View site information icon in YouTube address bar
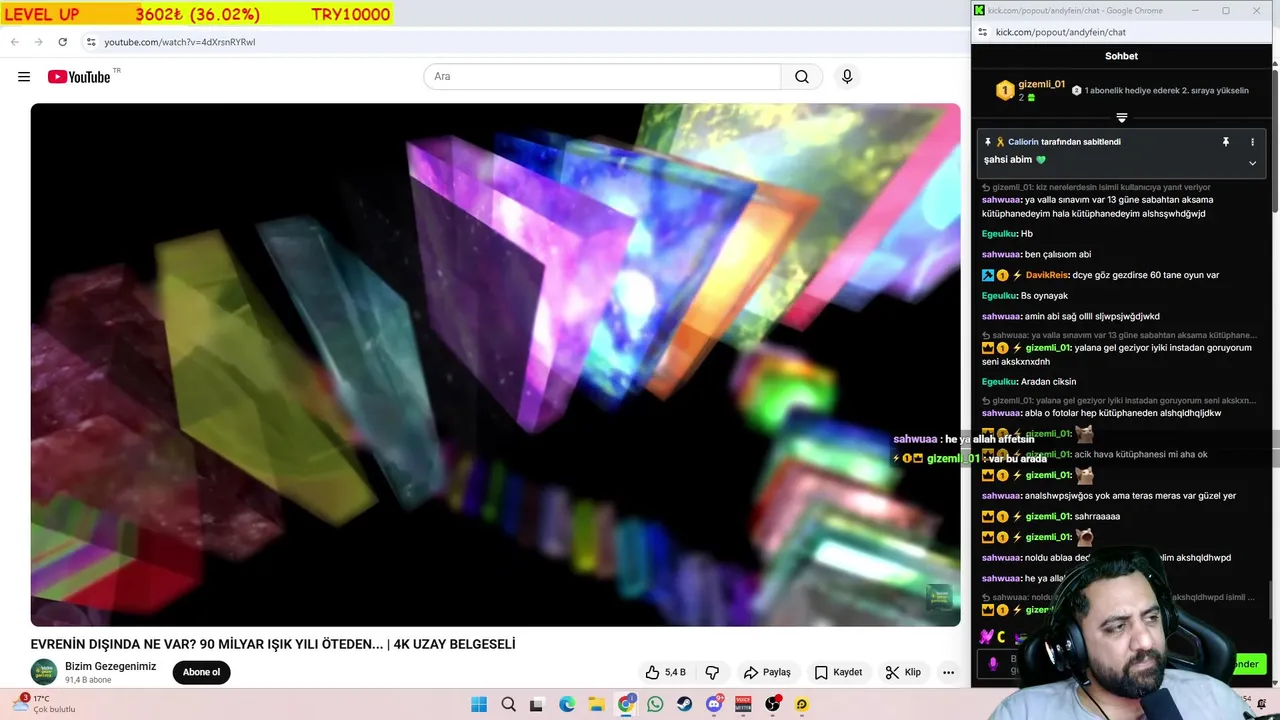This screenshot has width=1280, height=720. [90, 42]
